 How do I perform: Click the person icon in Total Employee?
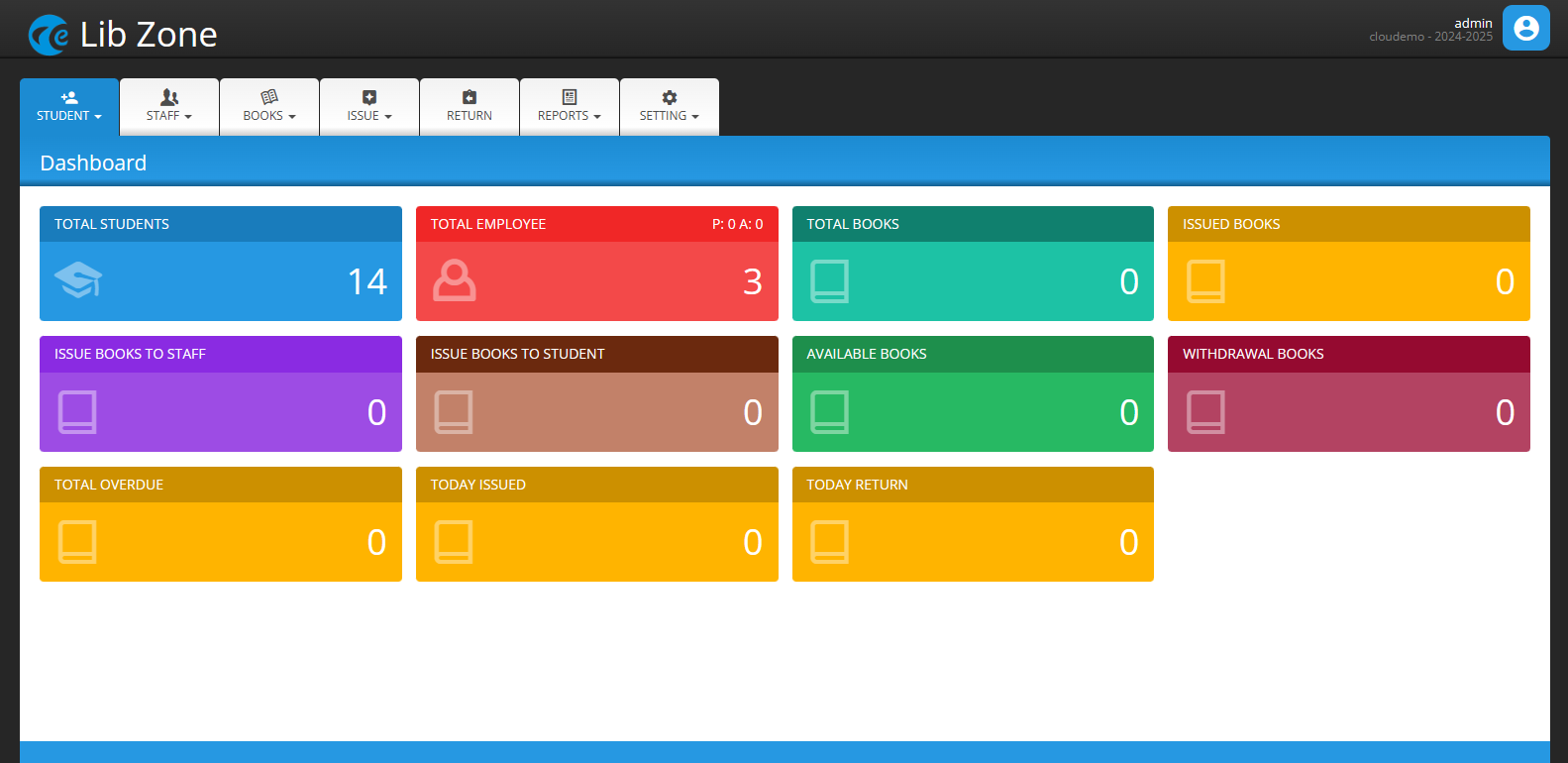[455, 280]
